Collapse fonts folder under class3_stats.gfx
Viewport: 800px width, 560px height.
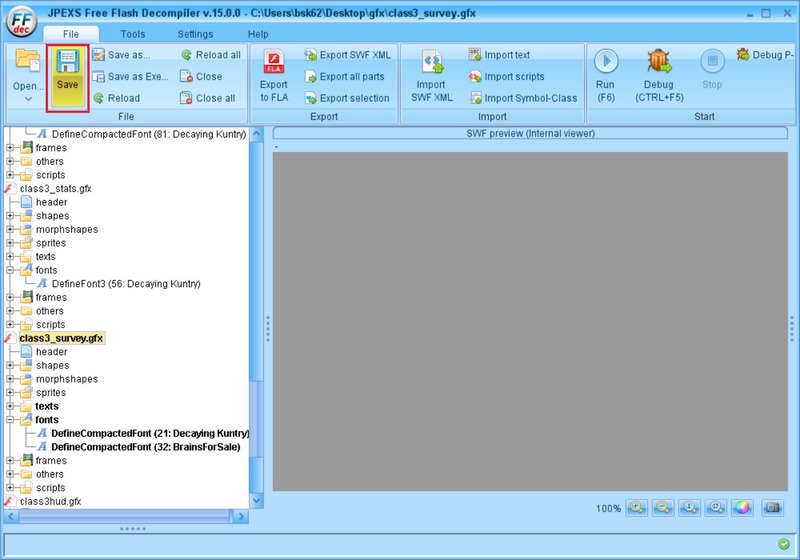pos(10,270)
